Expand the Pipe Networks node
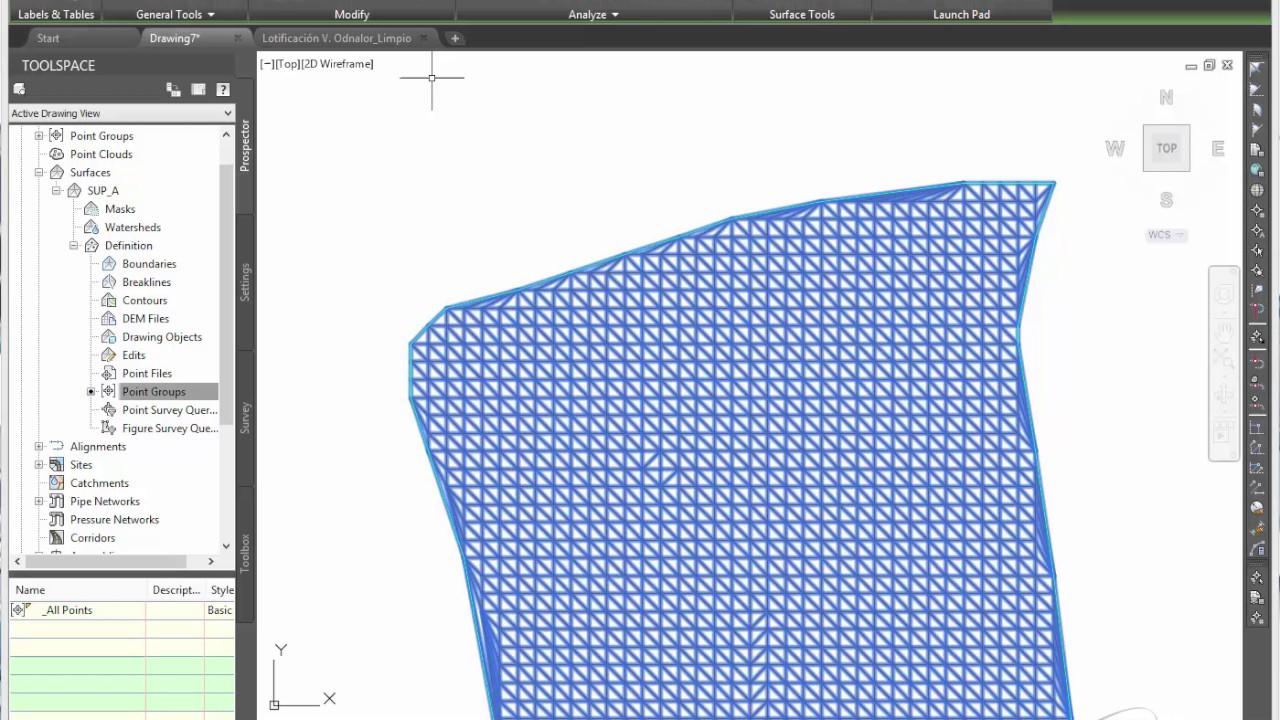This screenshot has width=1280, height=720. 39,502
